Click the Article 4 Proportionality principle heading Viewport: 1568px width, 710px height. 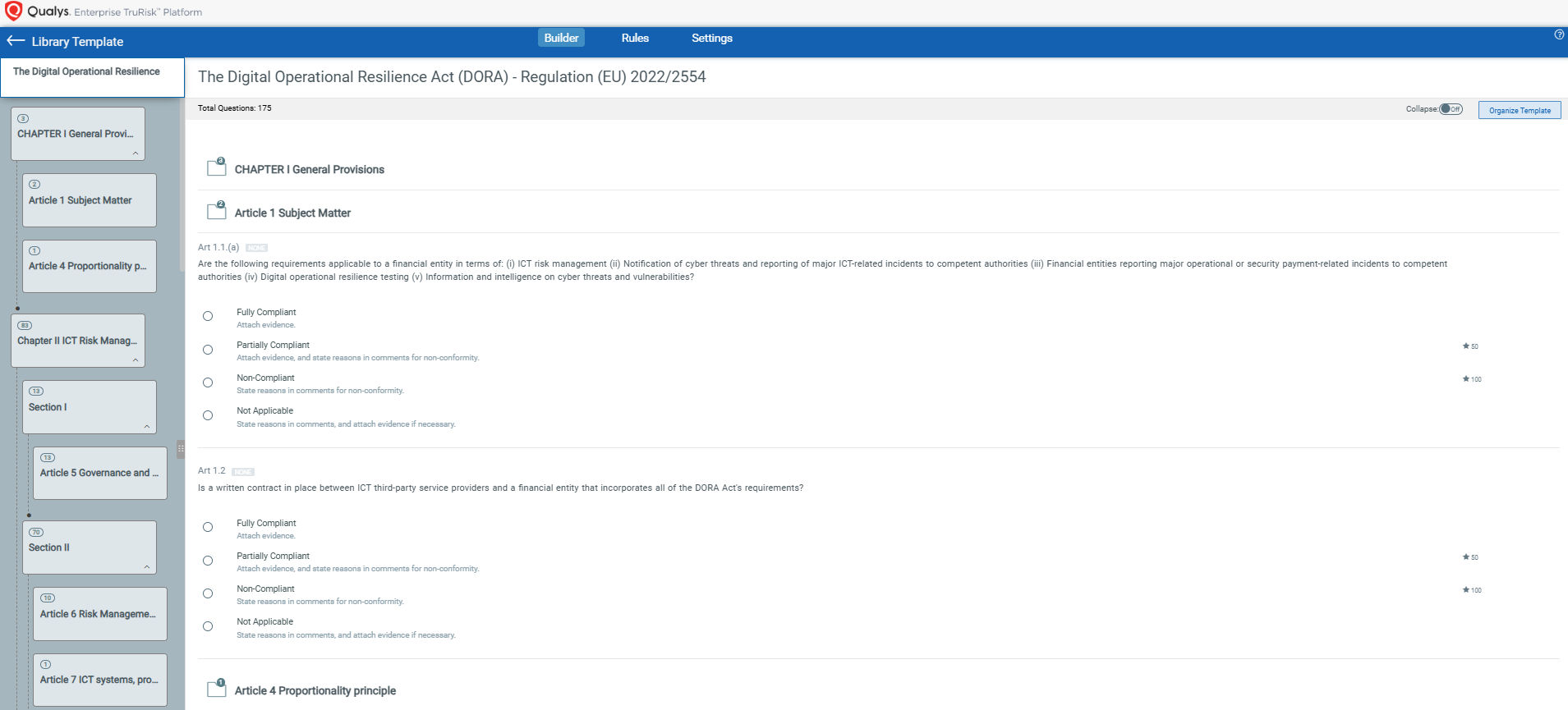pyautogui.click(x=315, y=690)
